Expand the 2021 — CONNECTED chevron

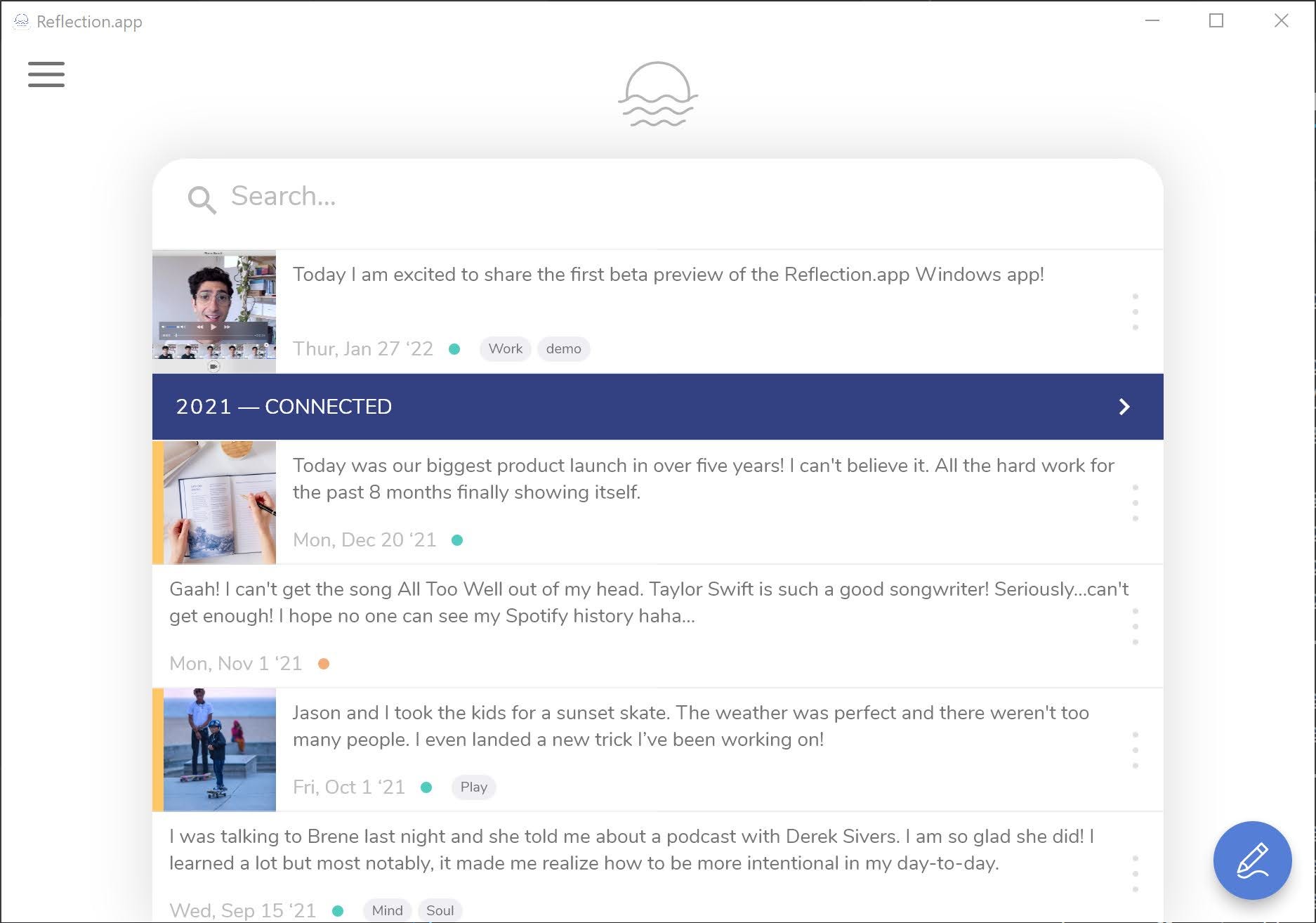click(x=1124, y=407)
